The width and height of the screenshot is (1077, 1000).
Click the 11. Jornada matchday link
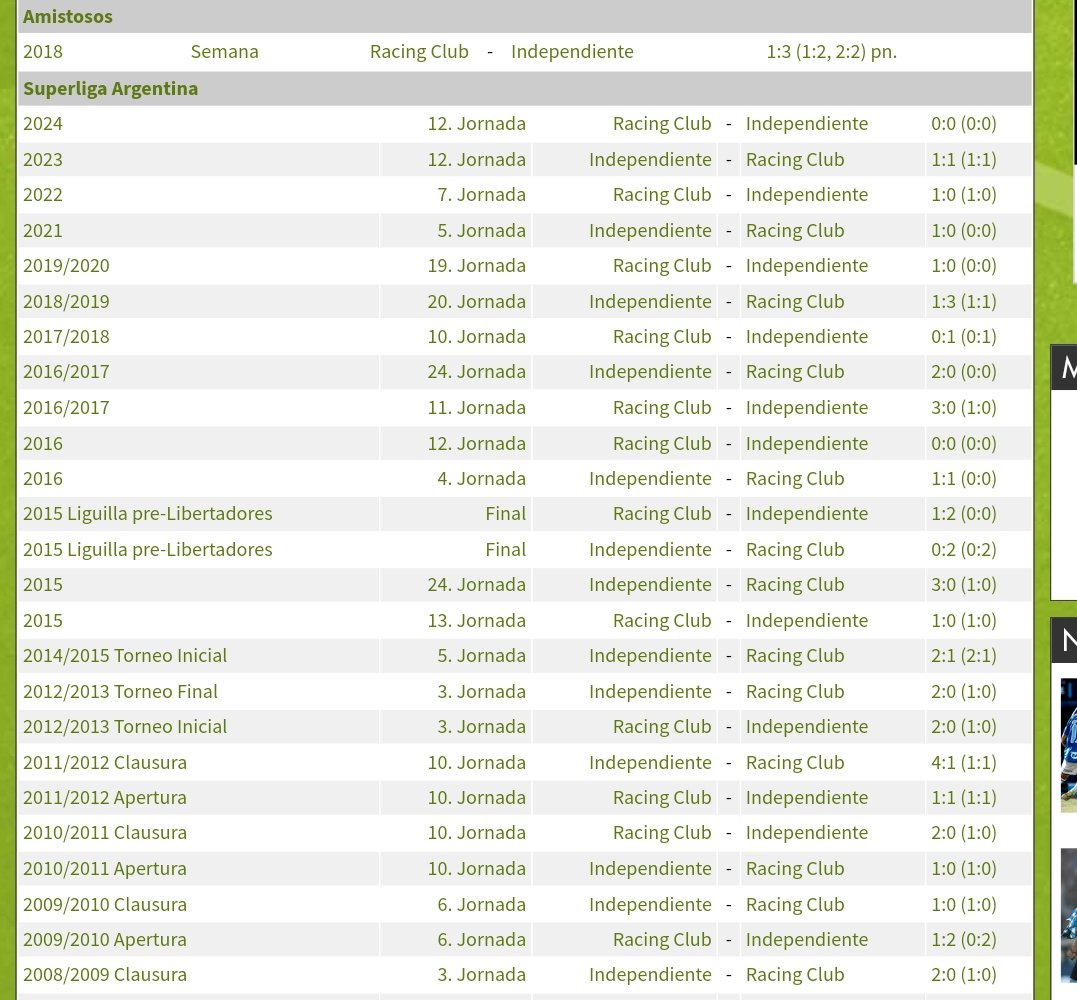pyautogui.click(x=477, y=407)
